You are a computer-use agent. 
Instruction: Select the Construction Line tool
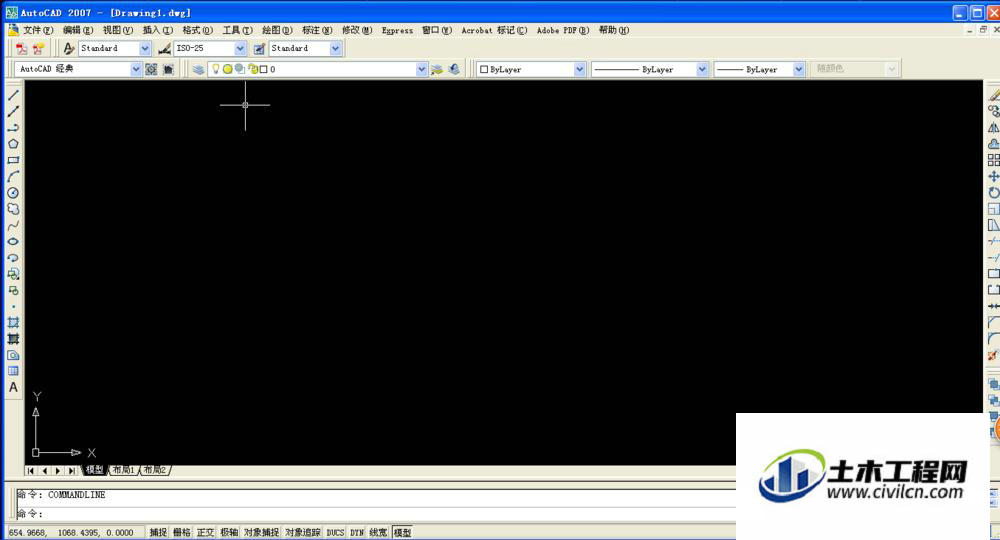point(13,112)
